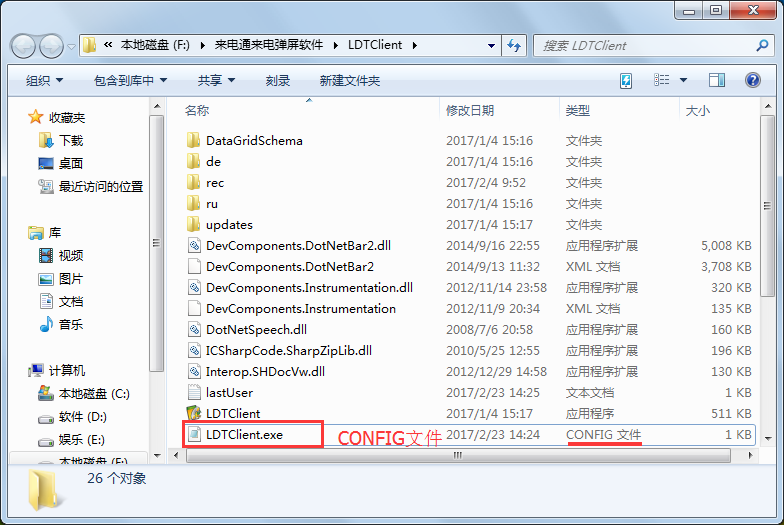The image size is (784, 525).
Task: Open the 共享 menu
Action: (216, 80)
